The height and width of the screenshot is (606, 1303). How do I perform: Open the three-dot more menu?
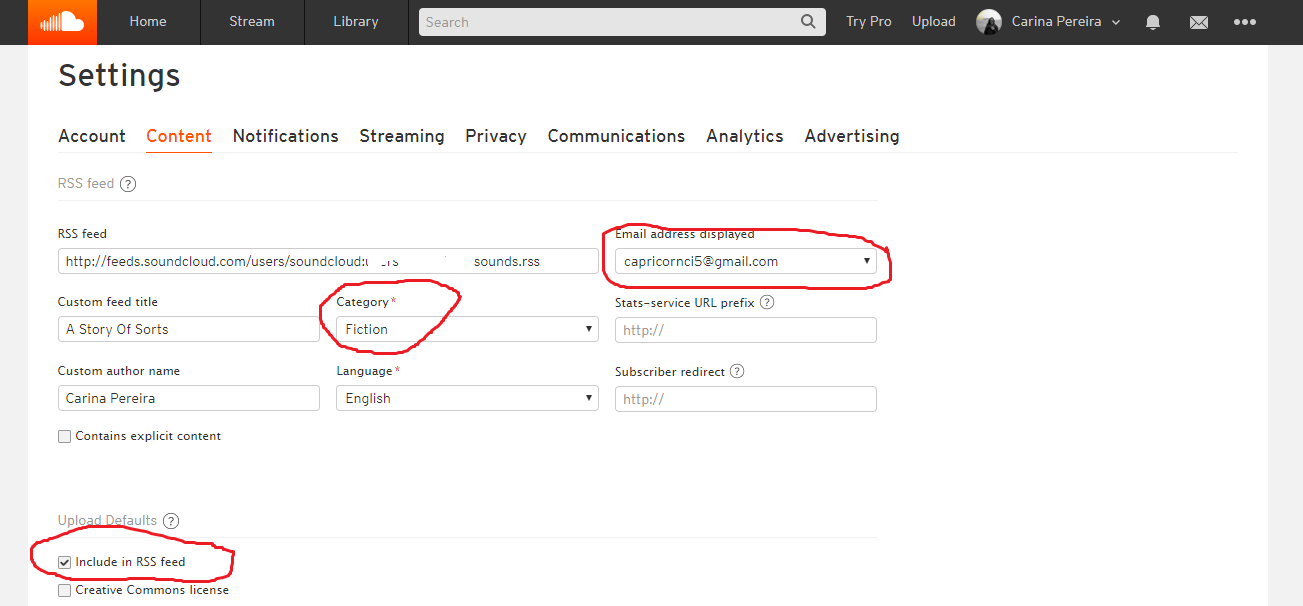(1244, 22)
